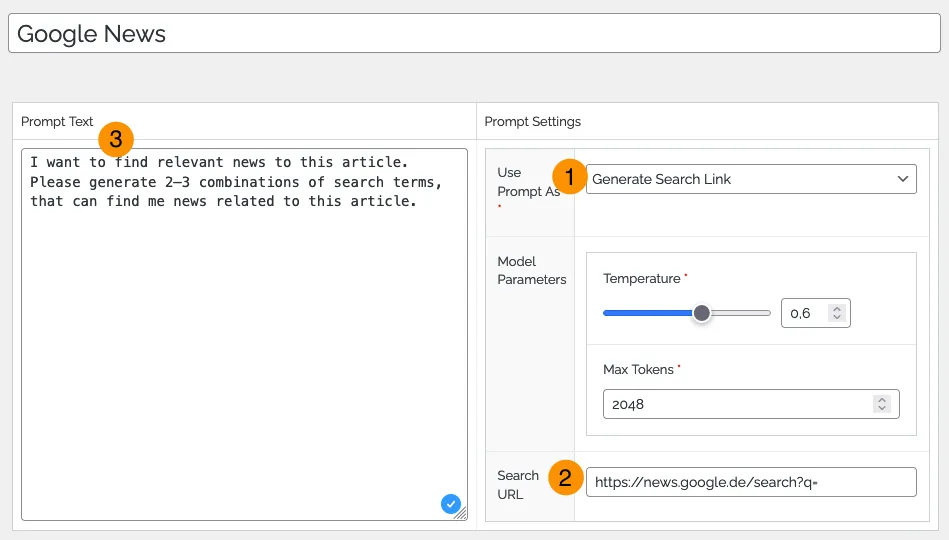This screenshot has height=540, width=949.
Task: Click the Max Tokens label
Action: [638, 369]
